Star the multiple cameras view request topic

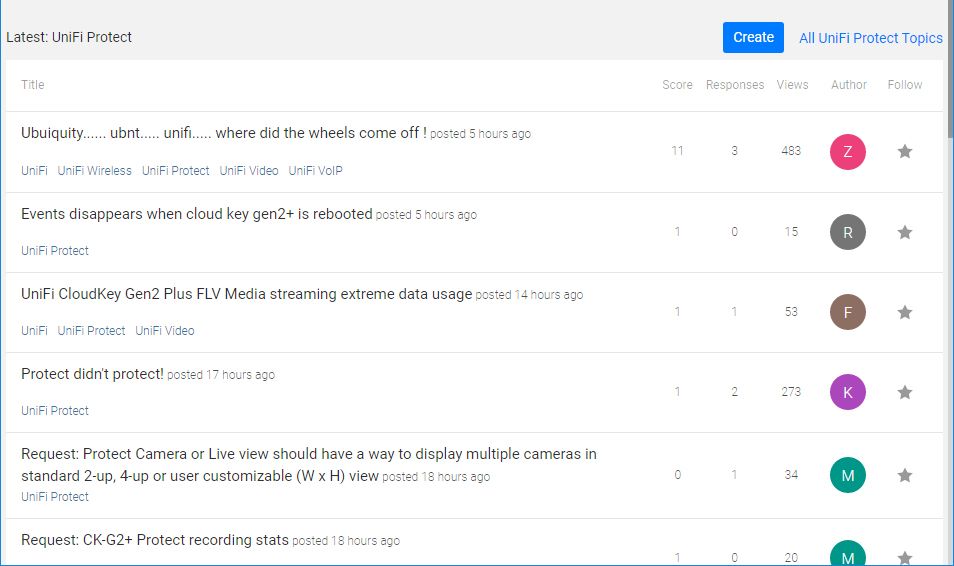905,475
